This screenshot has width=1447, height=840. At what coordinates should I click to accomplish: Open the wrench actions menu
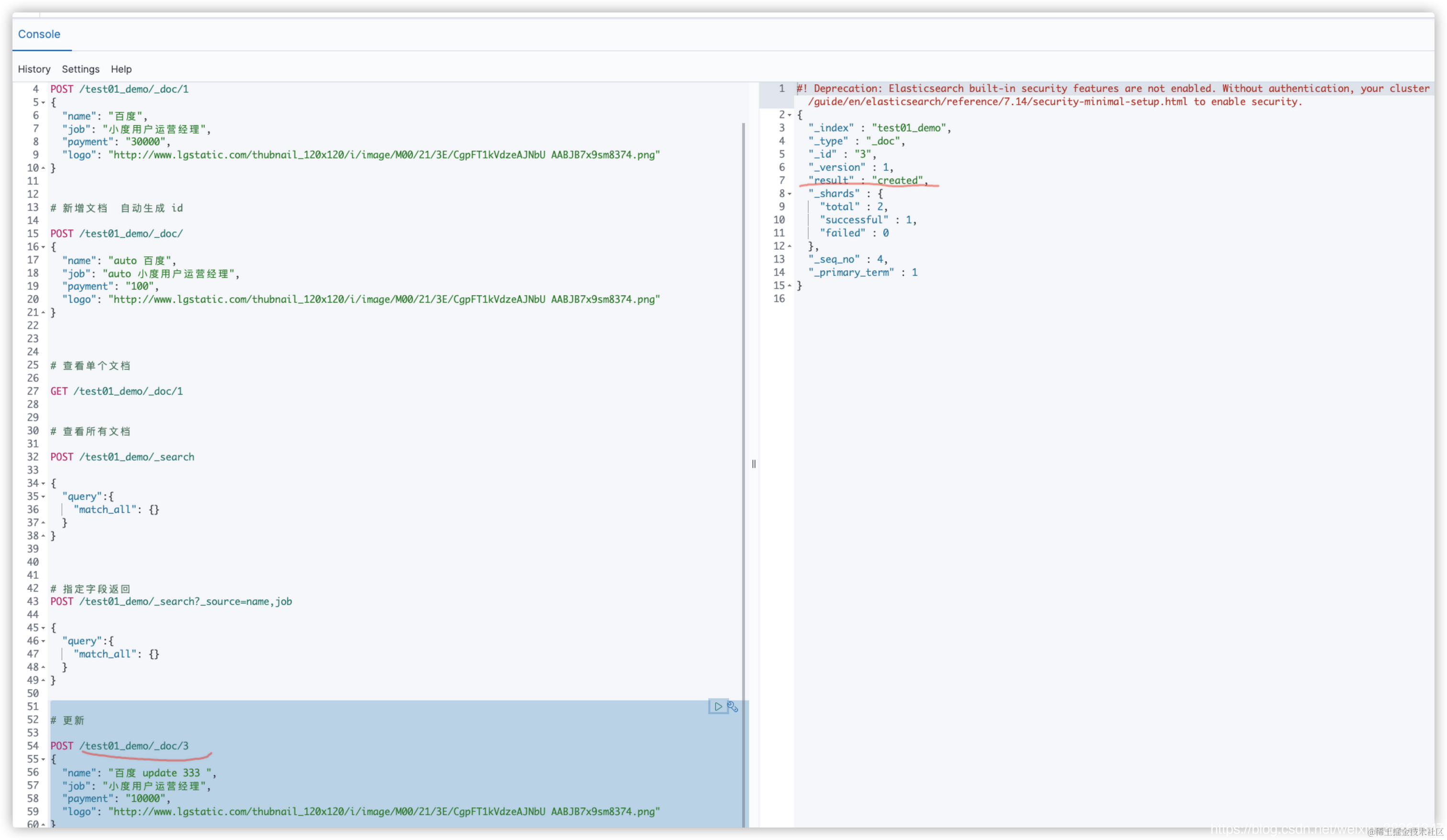point(733,706)
